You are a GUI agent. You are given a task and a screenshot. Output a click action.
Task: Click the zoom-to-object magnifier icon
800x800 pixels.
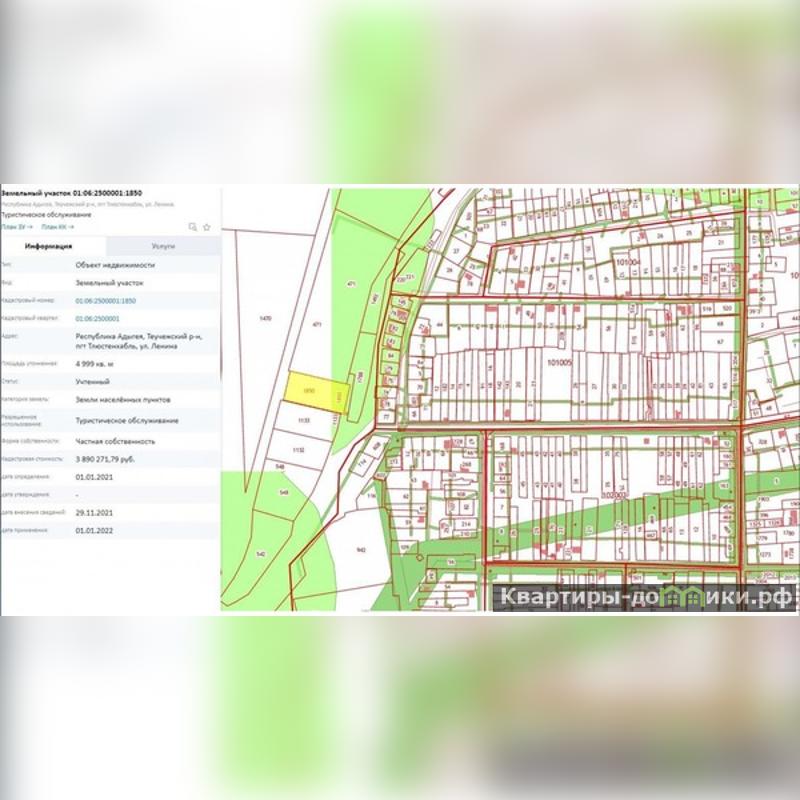[193, 227]
